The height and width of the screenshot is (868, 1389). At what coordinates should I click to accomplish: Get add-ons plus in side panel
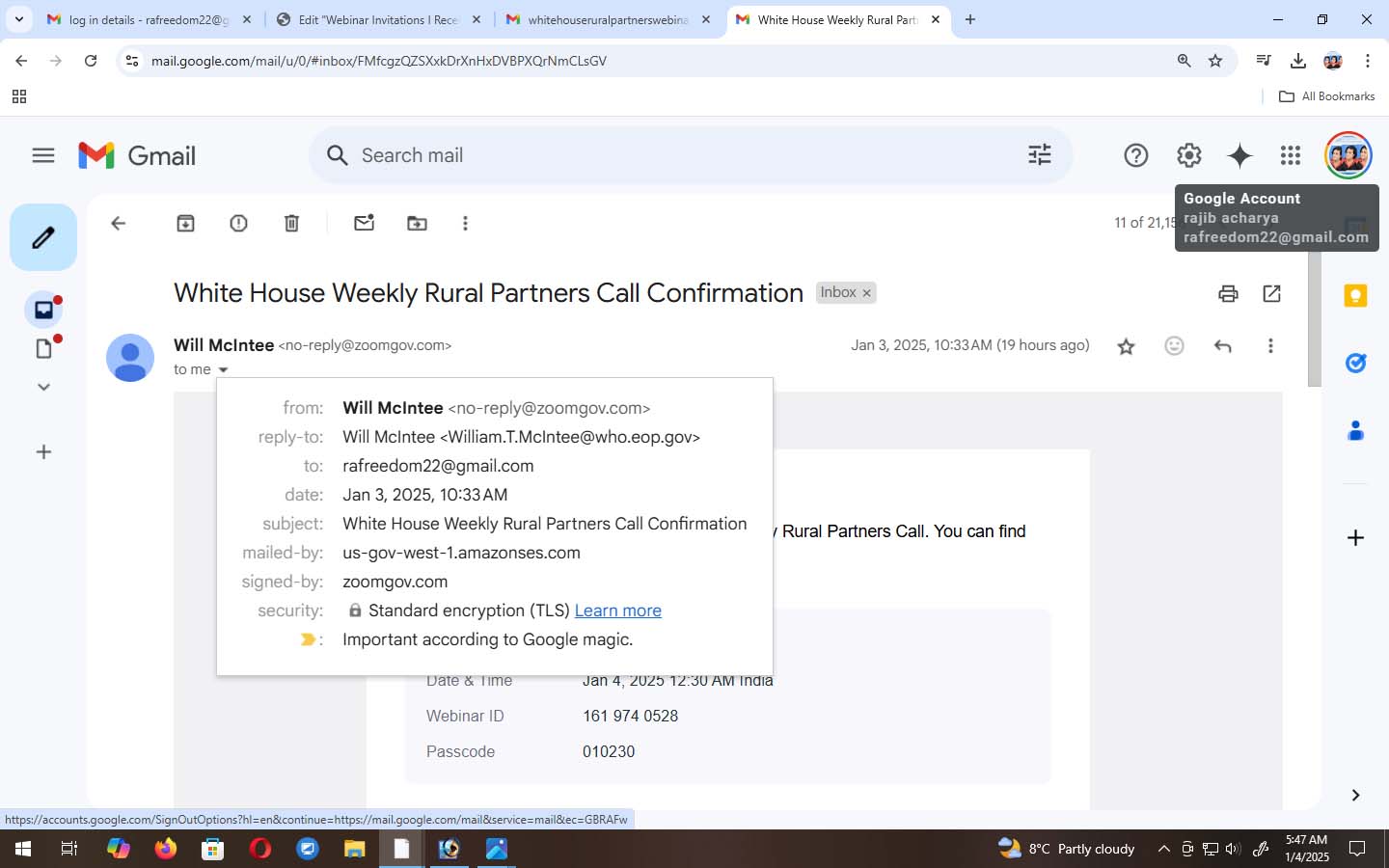point(1355,537)
